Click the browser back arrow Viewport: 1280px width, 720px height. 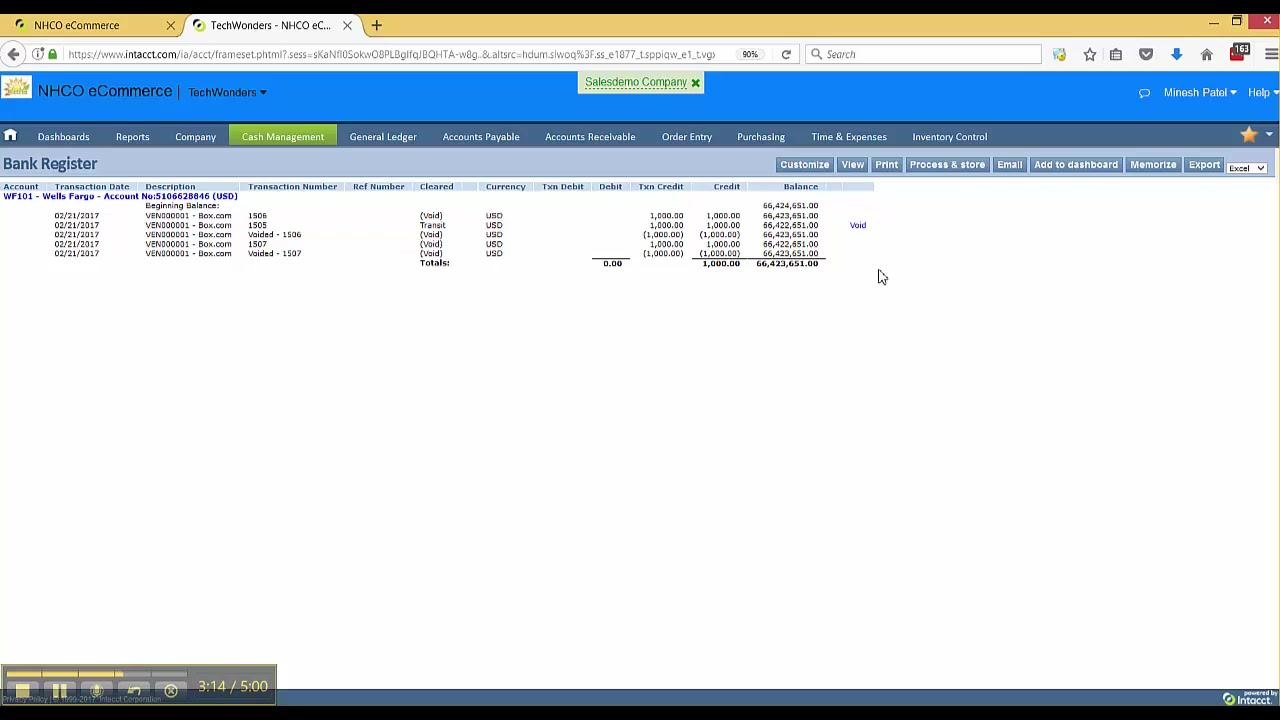point(13,54)
